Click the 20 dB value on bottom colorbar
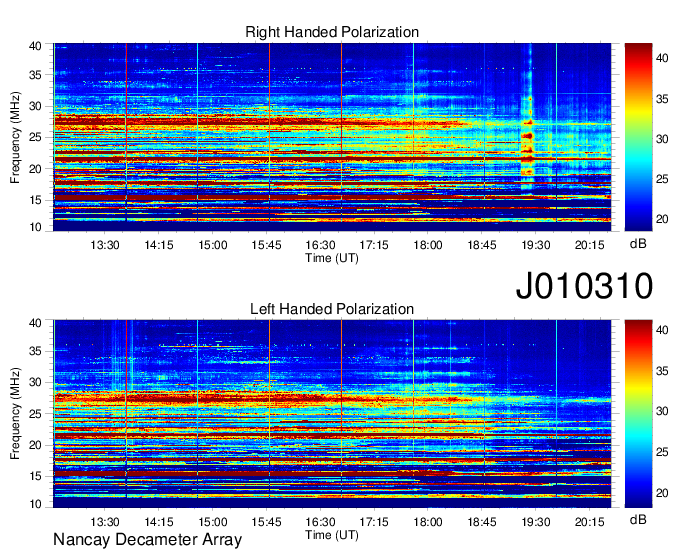 [662, 493]
